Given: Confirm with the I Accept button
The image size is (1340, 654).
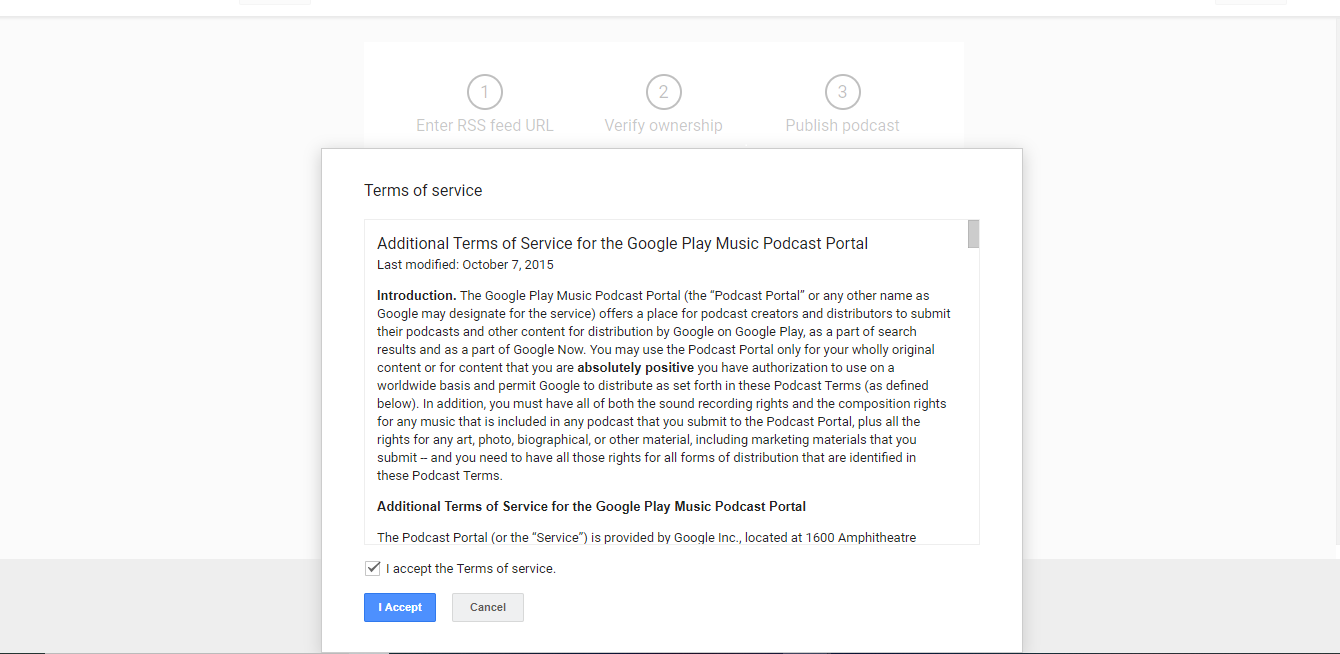Looking at the screenshot, I should (x=400, y=607).
